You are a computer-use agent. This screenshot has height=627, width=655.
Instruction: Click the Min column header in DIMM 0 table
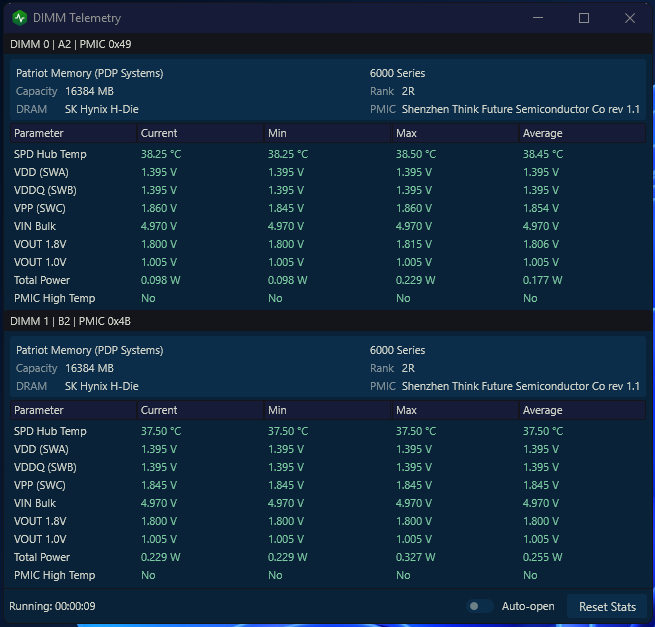[x=328, y=133]
